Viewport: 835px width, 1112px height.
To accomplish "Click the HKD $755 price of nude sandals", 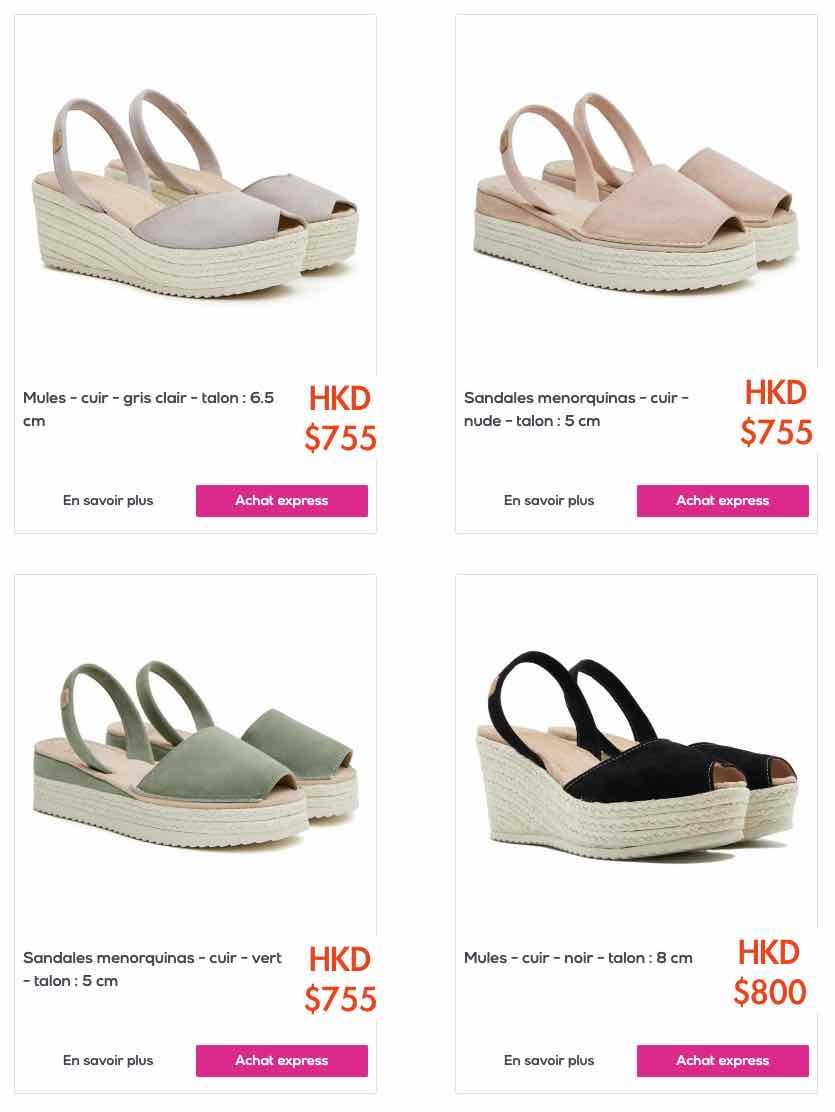I will [x=776, y=413].
